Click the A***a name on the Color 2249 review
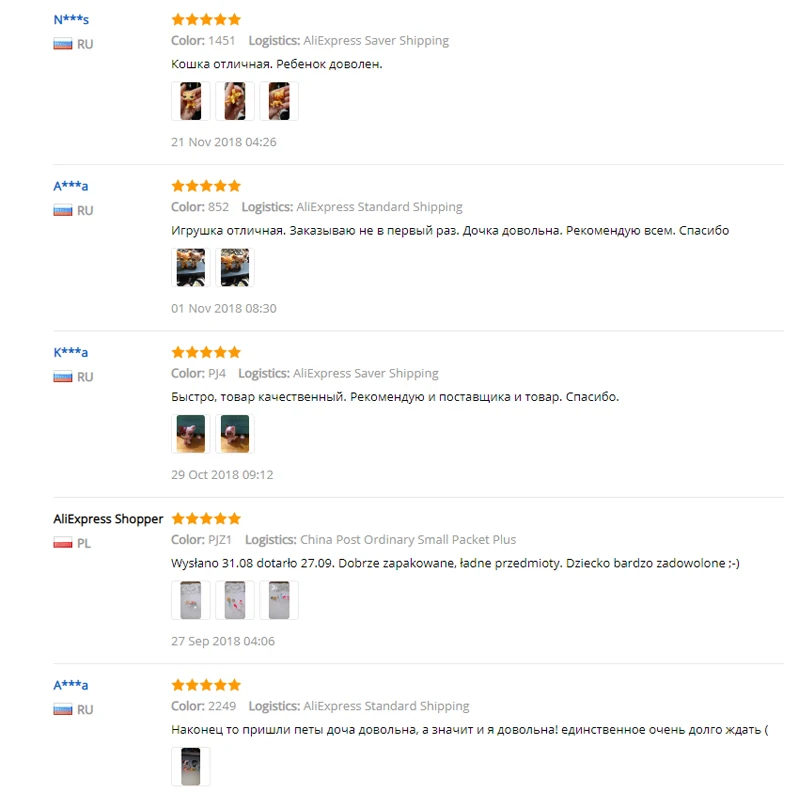The image size is (800, 800). click(x=71, y=686)
